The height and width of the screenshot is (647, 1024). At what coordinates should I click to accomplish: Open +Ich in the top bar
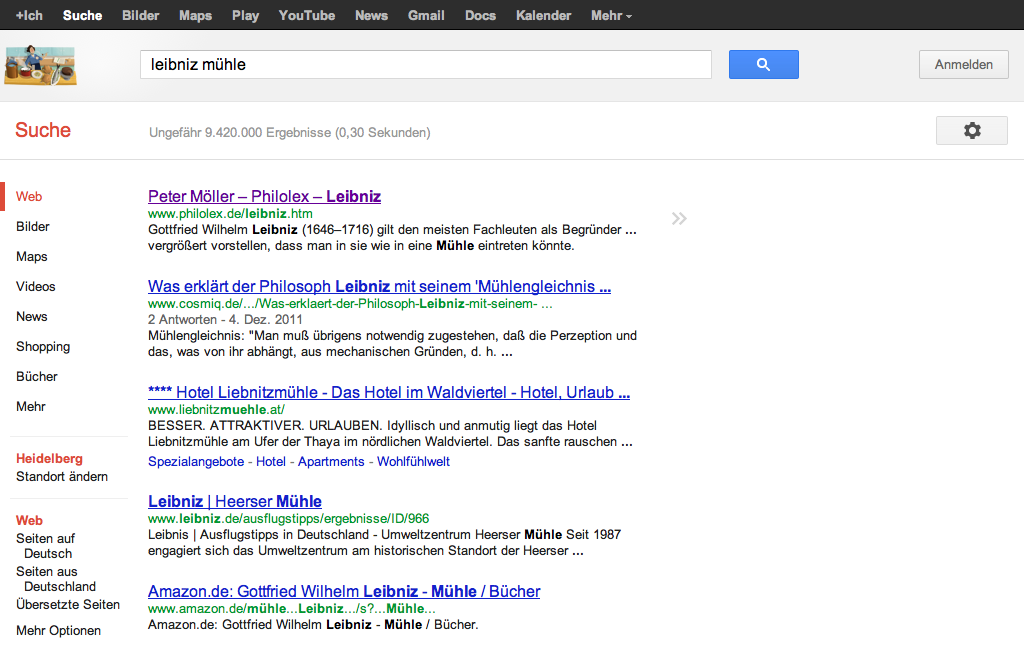[x=29, y=16]
